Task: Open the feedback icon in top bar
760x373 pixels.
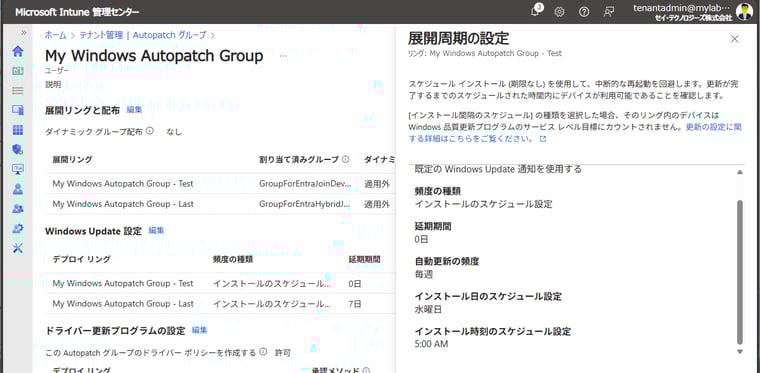Action: pos(609,12)
